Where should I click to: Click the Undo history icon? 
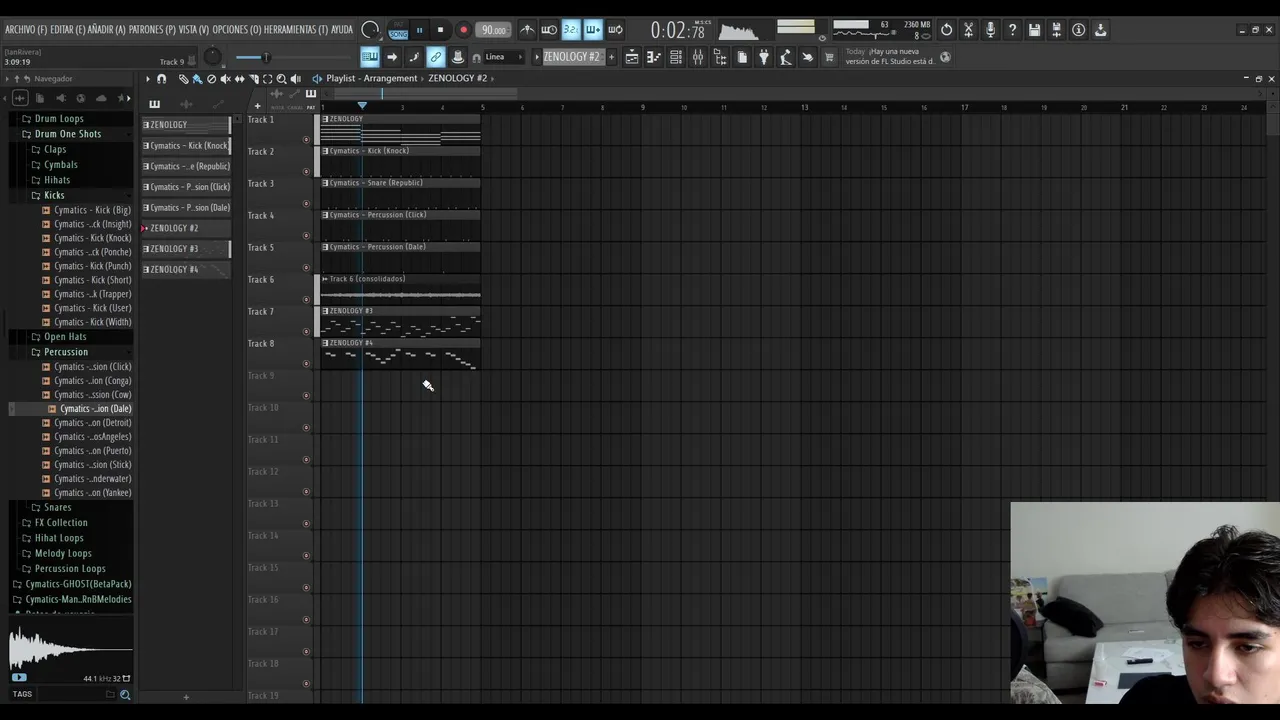coord(946,30)
